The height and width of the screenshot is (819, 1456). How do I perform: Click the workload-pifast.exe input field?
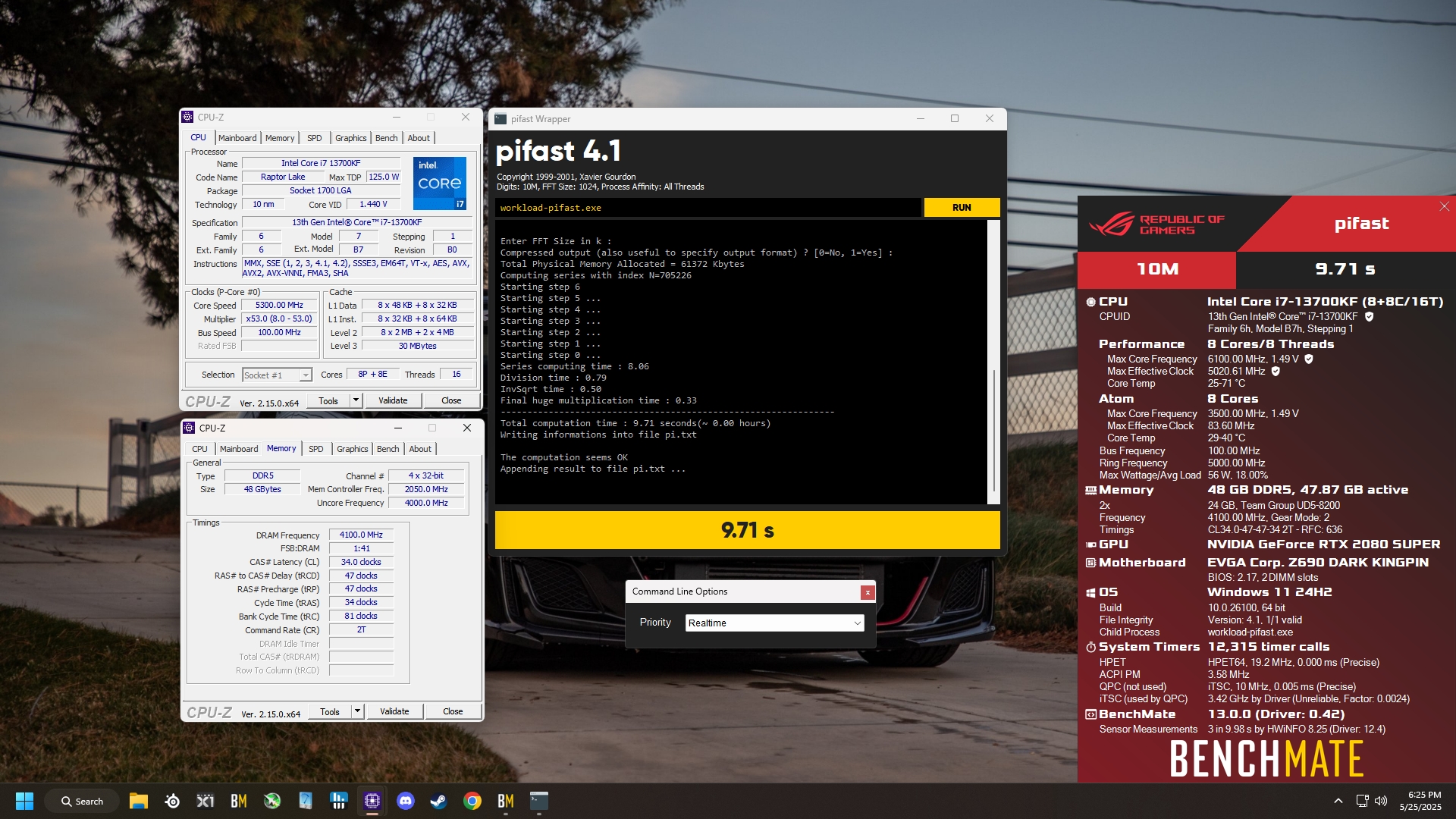tap(708, 208)
